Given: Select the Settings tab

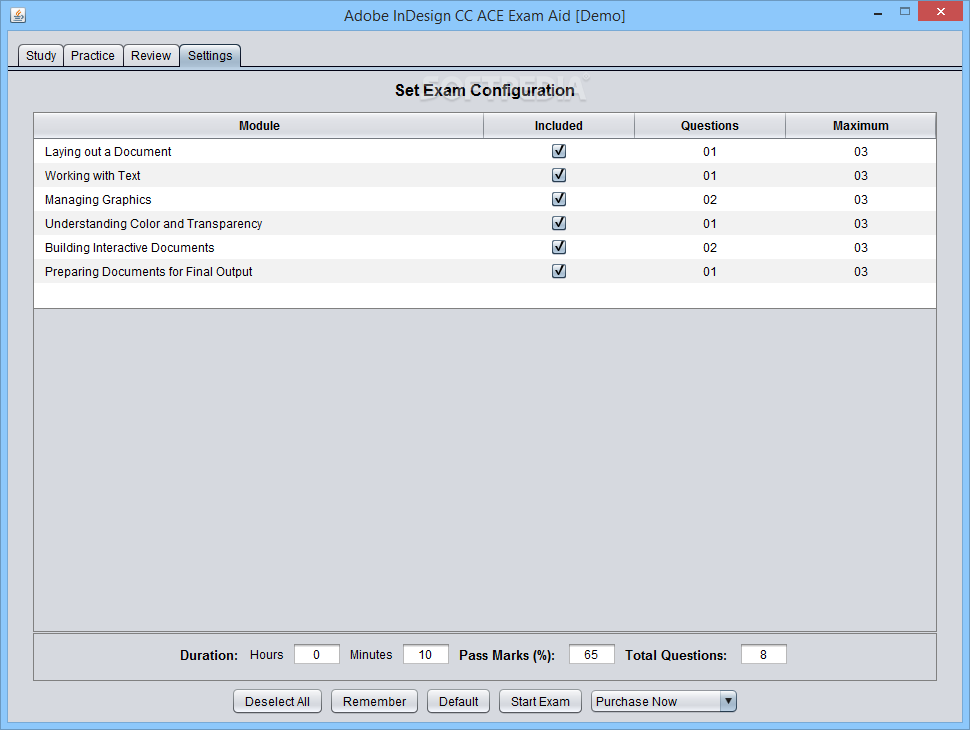Looking at the screenshot, I should tap(210, 56).
